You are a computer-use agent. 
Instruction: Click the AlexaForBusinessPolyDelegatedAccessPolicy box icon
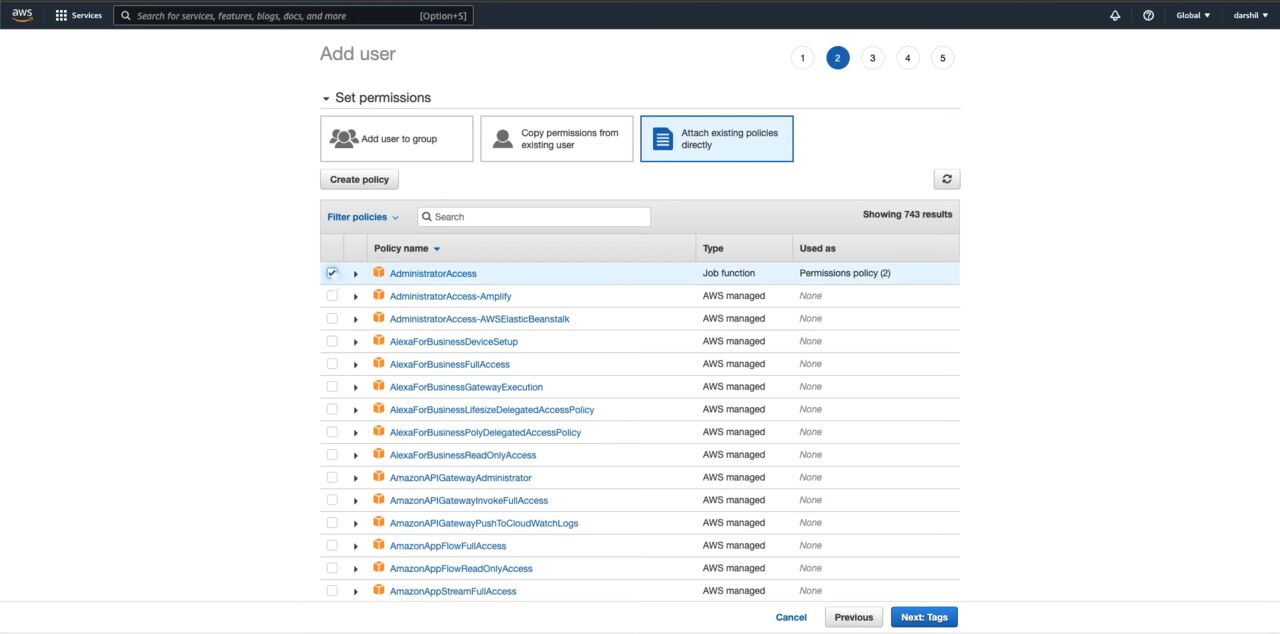point(379,431)
